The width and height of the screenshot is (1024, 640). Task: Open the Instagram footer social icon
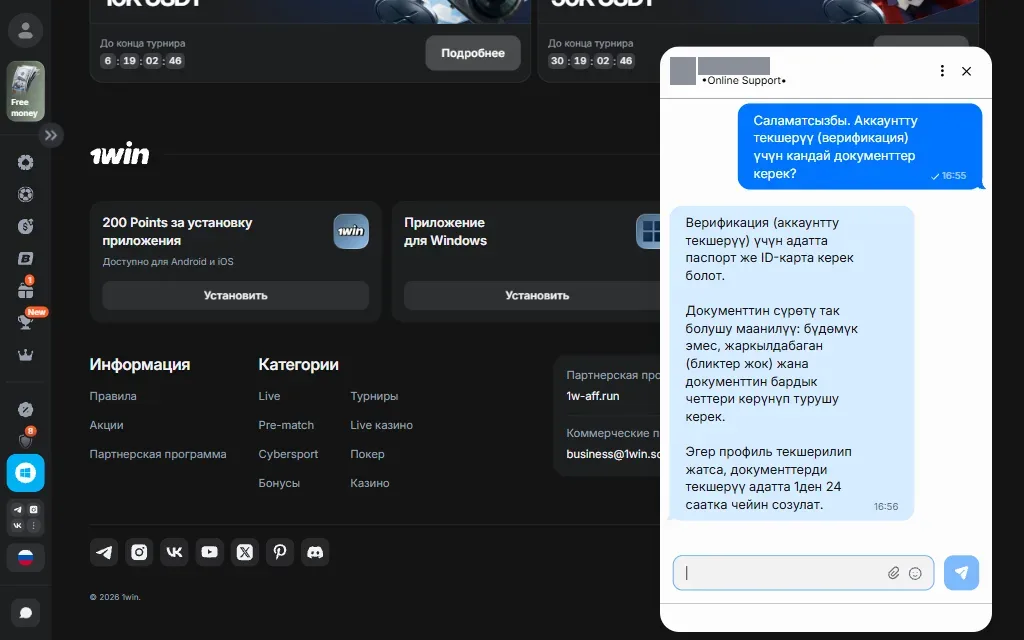(x=139, y=552)
